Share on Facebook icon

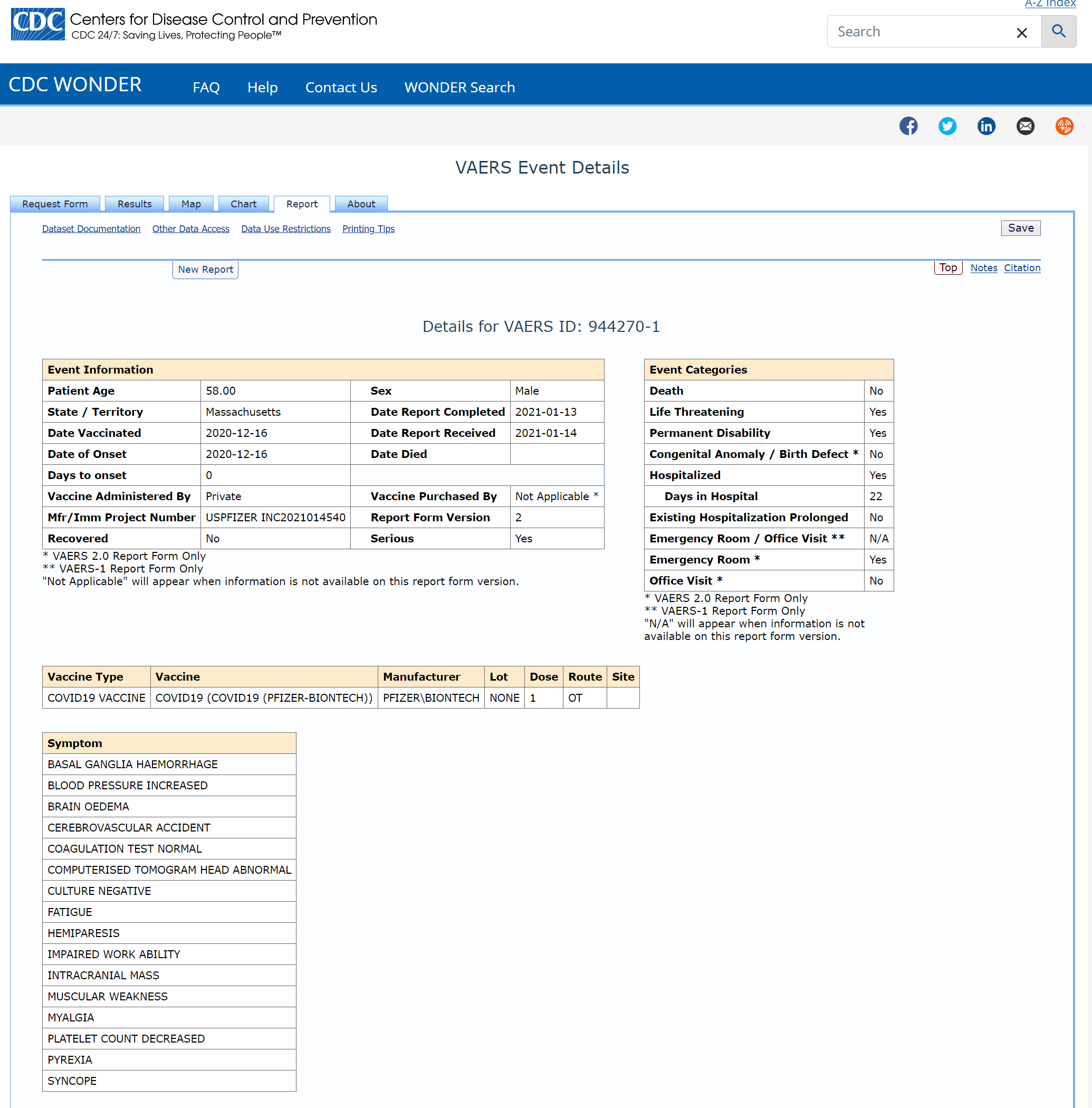pyautogui.click(x=908, y=126)
